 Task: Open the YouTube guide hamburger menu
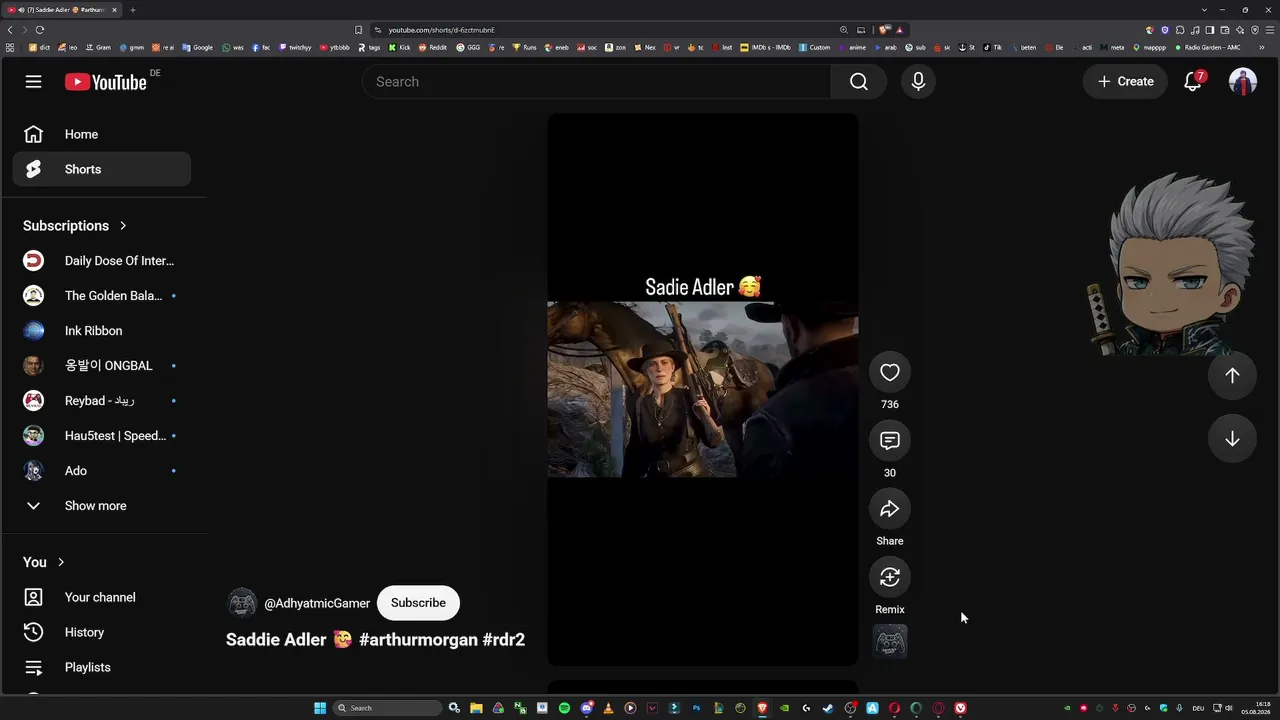(x=34, y=82)
